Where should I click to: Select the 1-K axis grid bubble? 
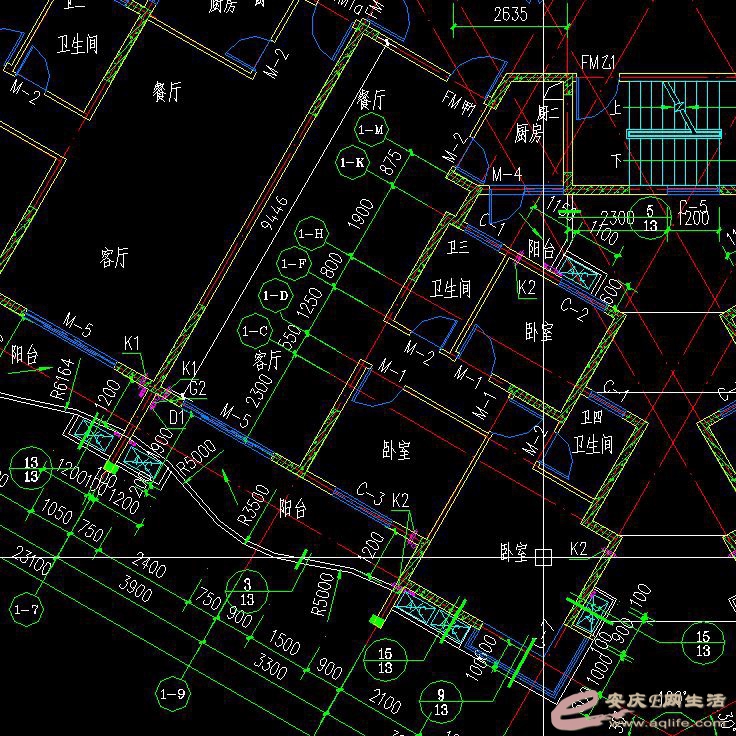click(352, 163)
